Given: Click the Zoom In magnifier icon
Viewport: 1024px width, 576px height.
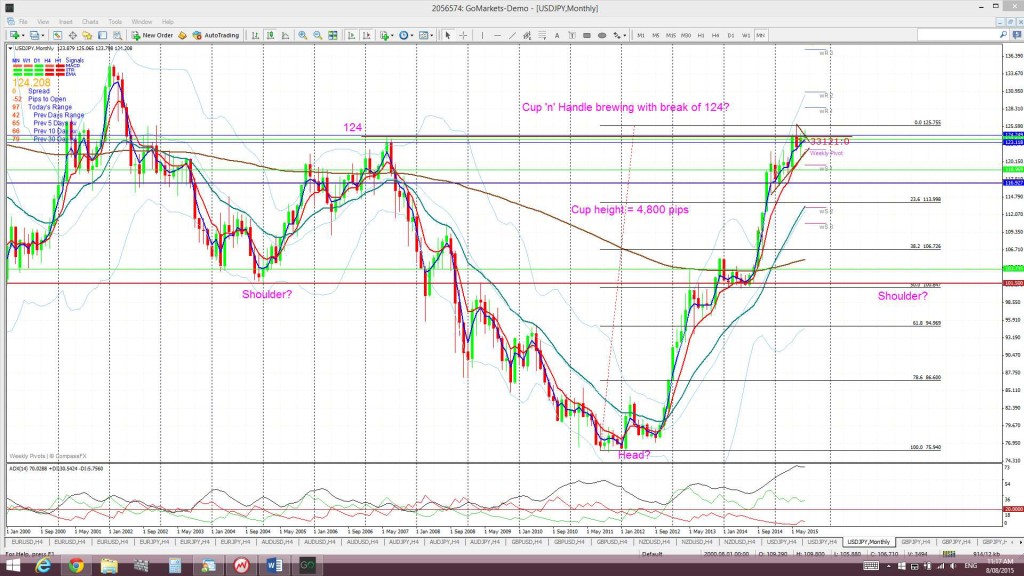Looking at the screenshot, I should 302,35.
